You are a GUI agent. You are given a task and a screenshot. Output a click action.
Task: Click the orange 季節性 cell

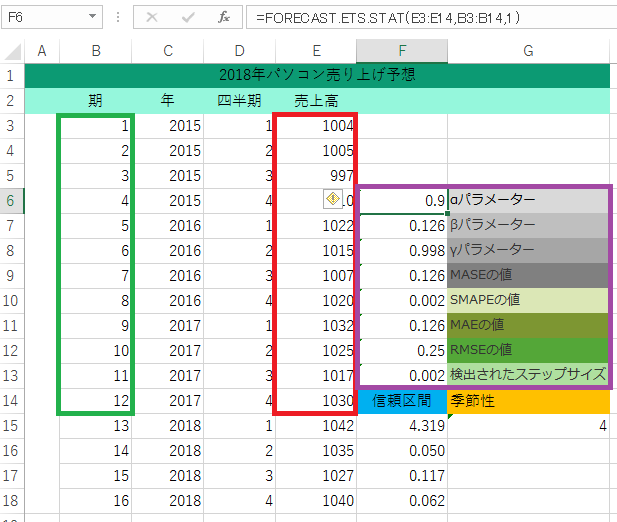point(528,400)
